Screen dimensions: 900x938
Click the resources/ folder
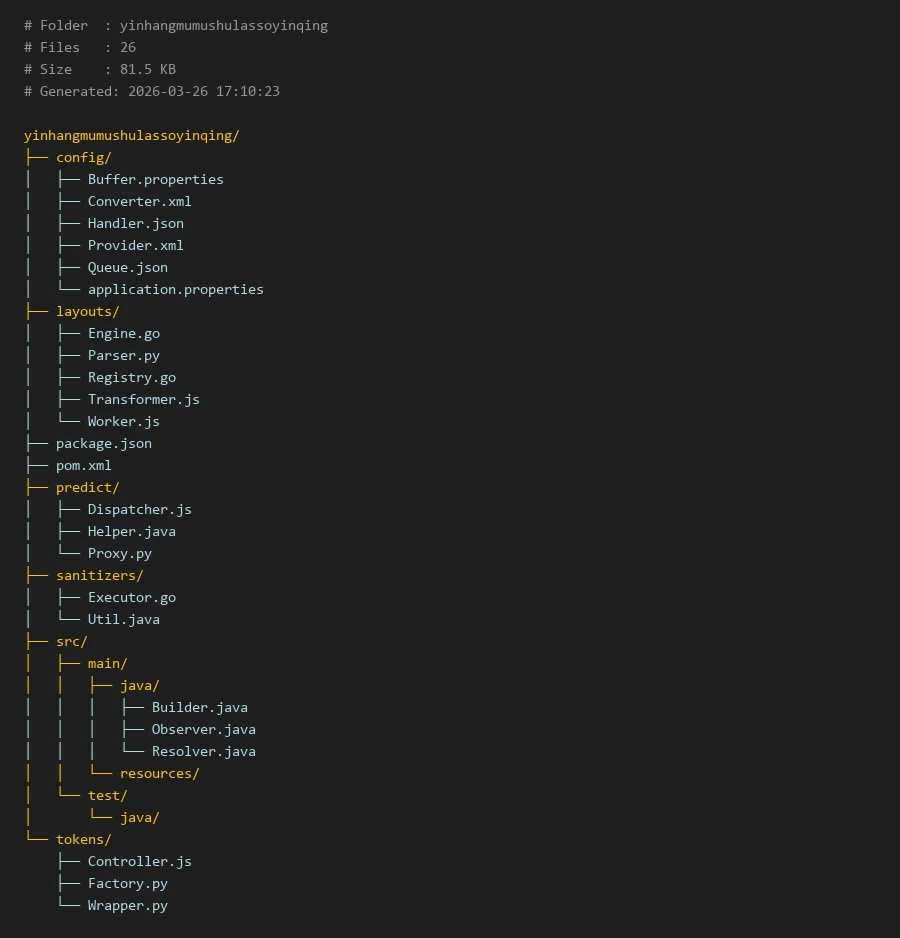coord(159,774)
